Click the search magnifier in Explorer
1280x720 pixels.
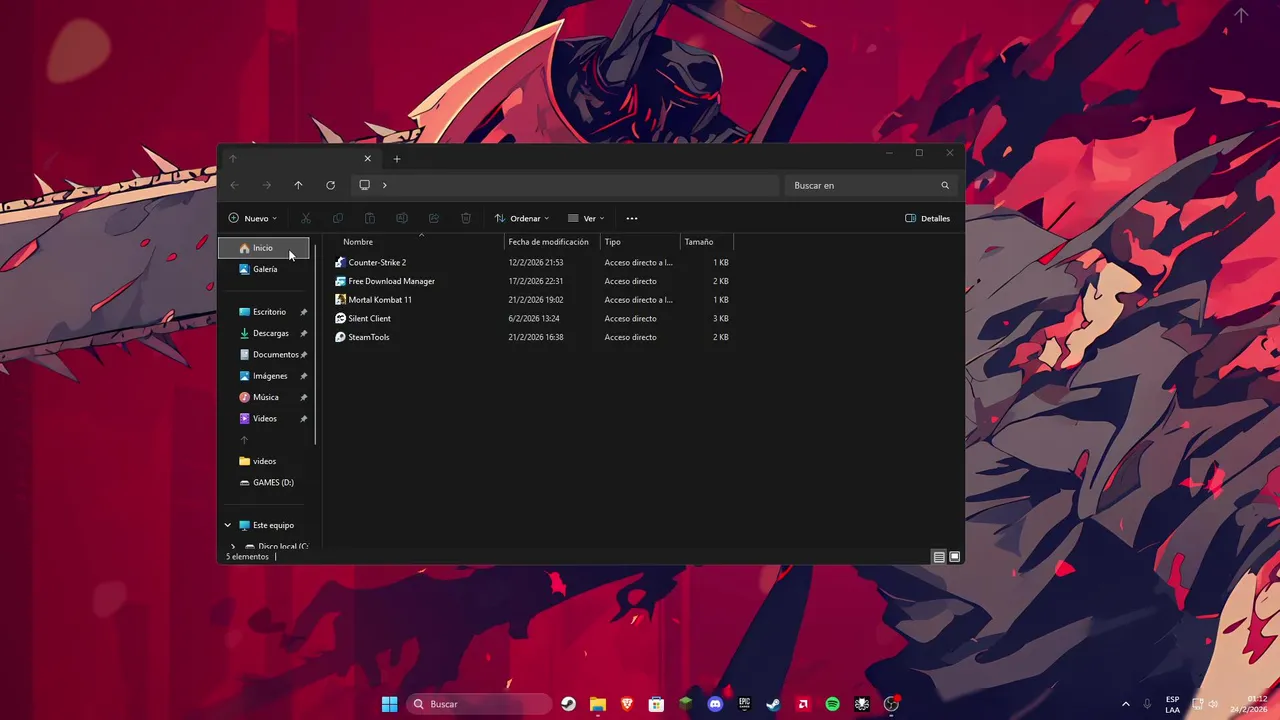click(945, 185)
